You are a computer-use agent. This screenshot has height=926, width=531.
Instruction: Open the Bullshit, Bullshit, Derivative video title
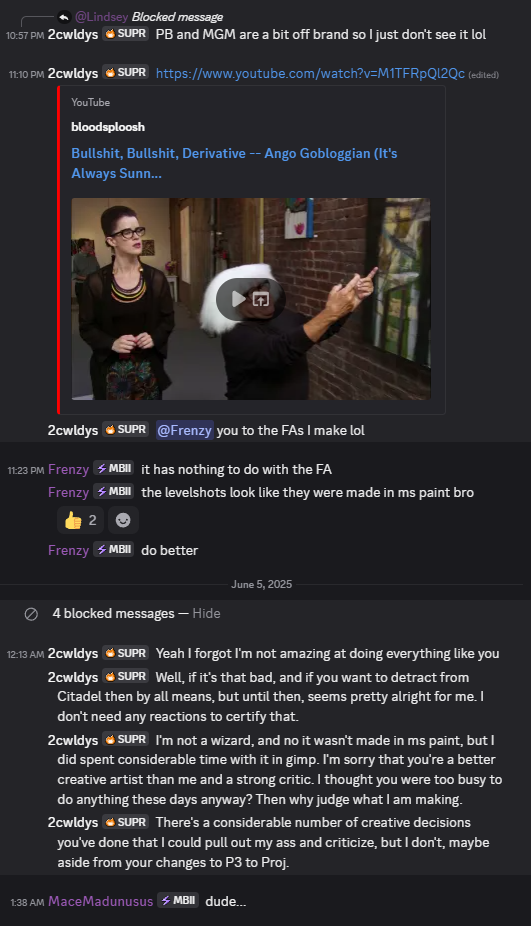coord(234,163)
